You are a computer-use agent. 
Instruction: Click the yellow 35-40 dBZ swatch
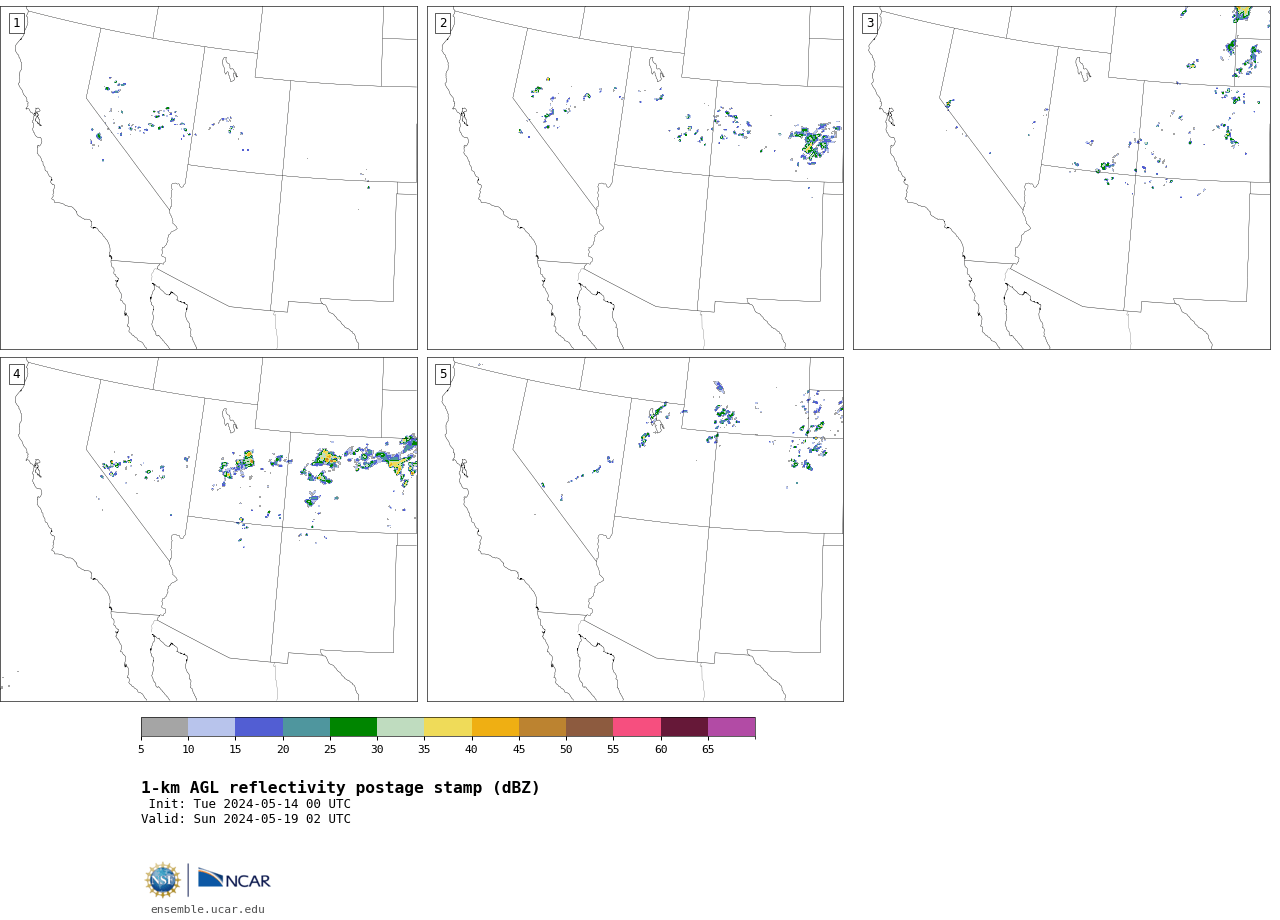tap(448, 727)
